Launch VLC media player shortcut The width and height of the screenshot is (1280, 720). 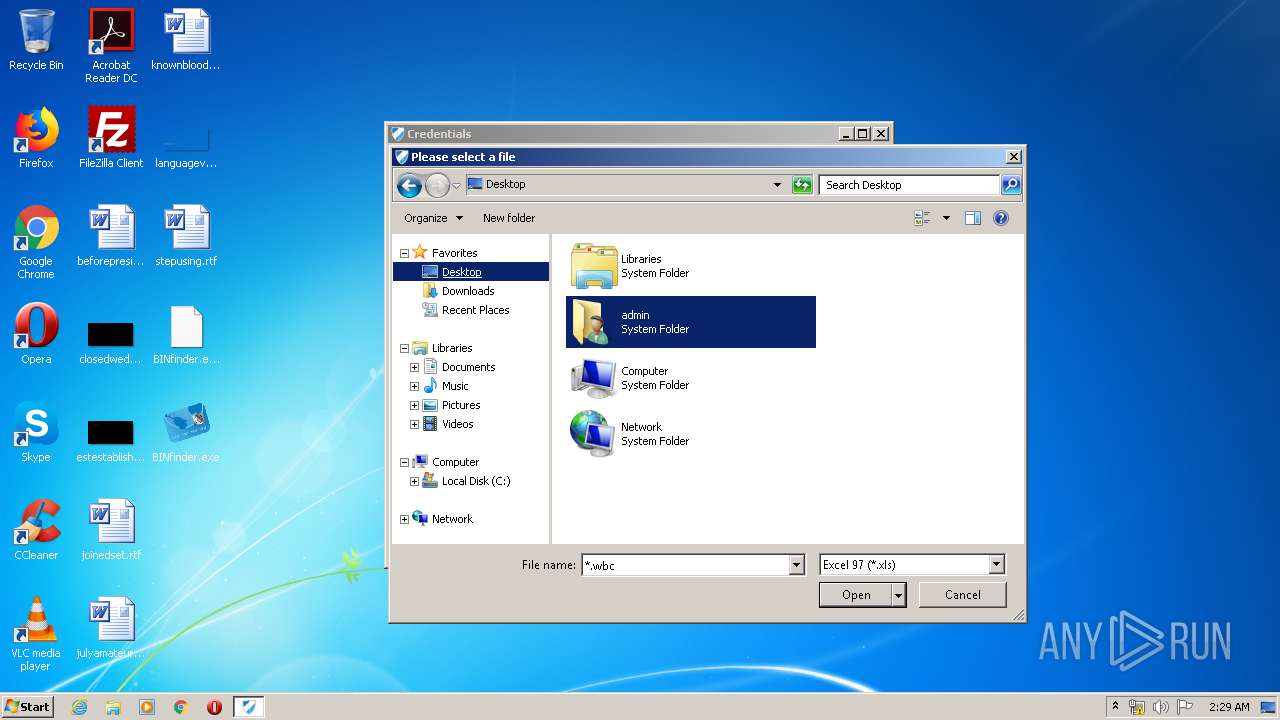click(x=36, y=634)
